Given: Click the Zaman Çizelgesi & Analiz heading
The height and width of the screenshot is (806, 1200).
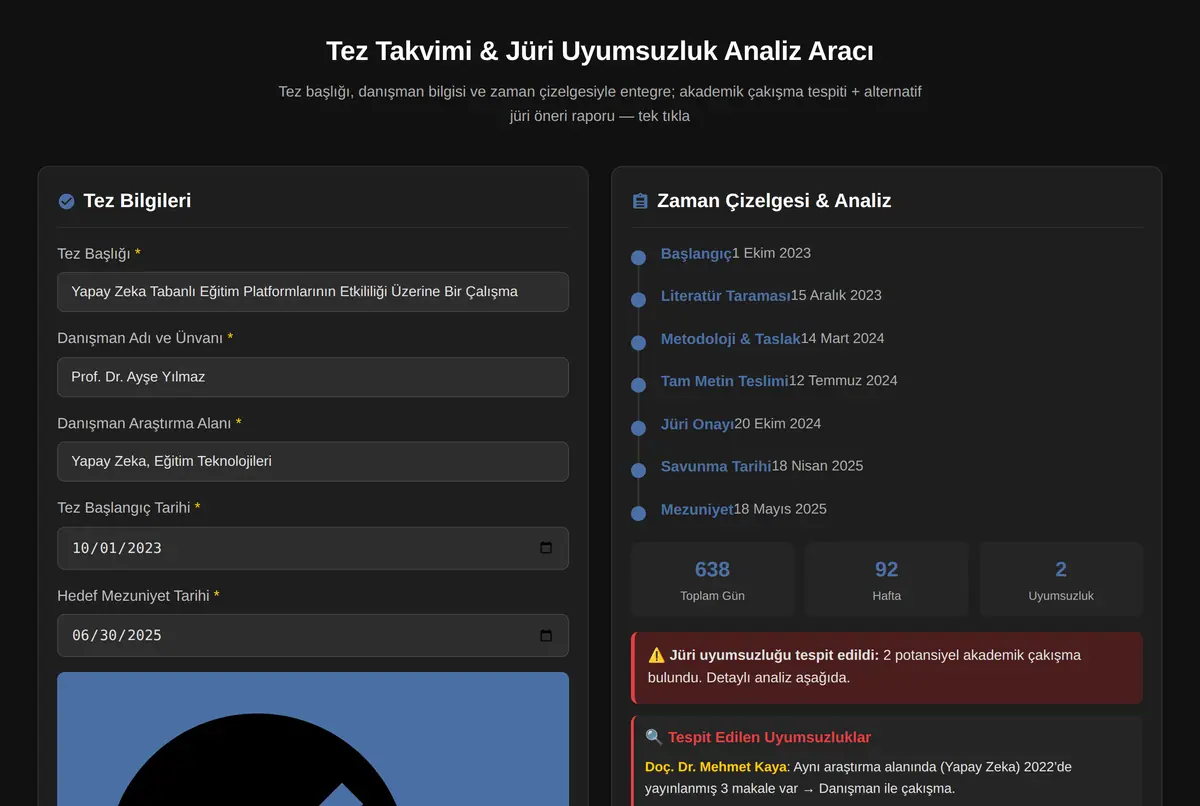Looking at the screenshot, I should [x=774, y=201].
